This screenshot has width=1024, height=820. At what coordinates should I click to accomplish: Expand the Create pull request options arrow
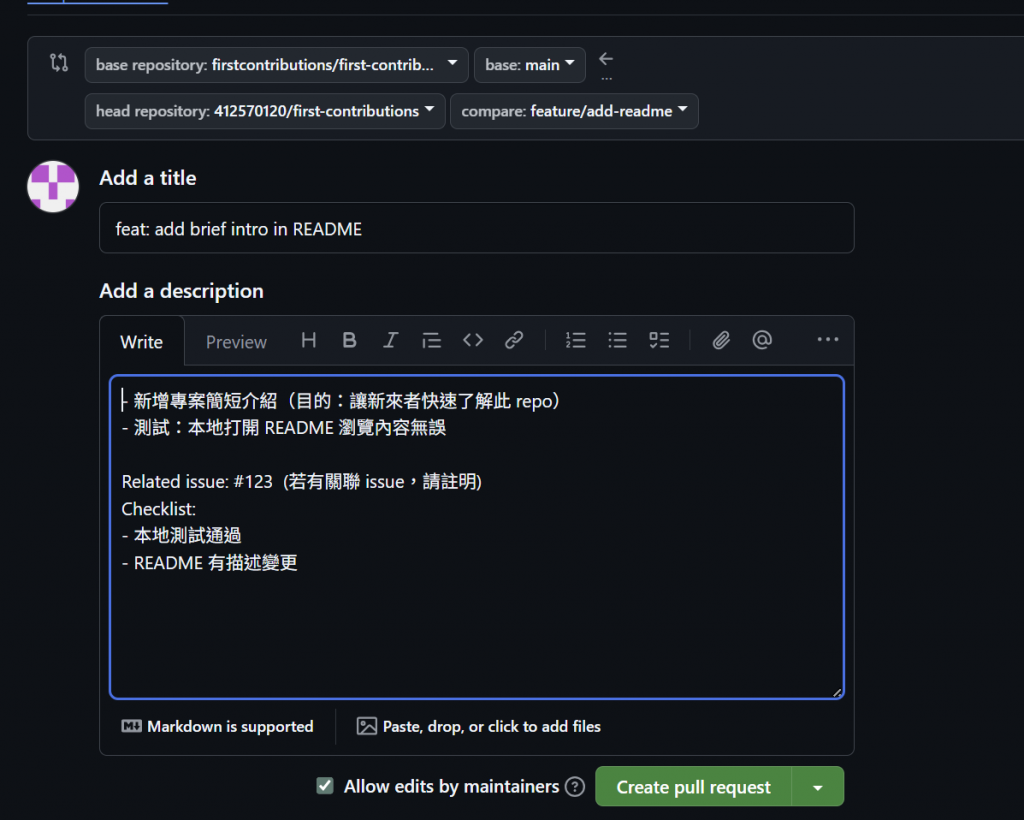[818, 787]
